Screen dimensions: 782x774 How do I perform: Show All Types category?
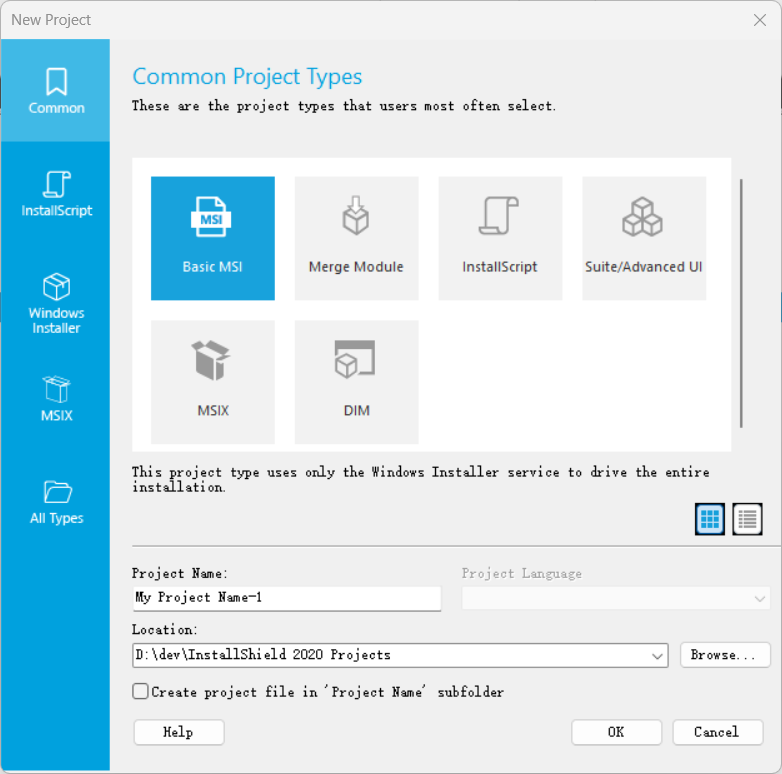pos(56,502)
